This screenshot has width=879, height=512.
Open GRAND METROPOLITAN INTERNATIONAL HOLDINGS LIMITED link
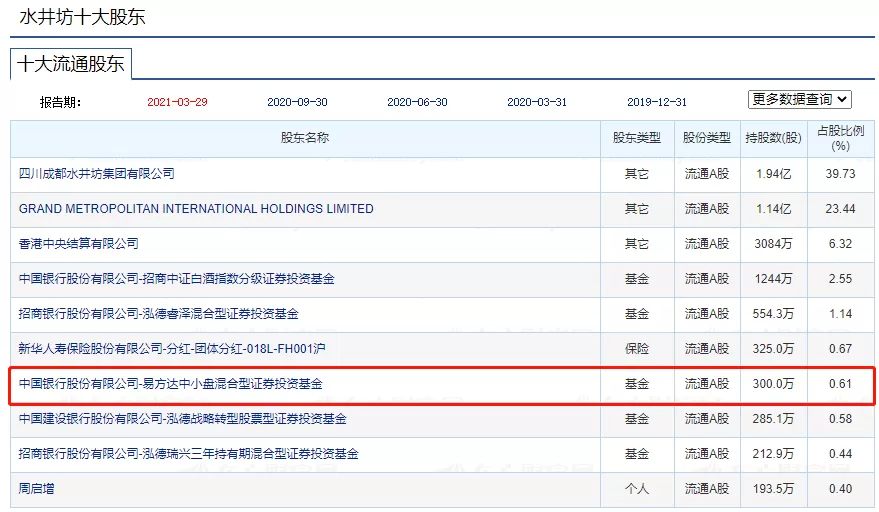(196, 209)
